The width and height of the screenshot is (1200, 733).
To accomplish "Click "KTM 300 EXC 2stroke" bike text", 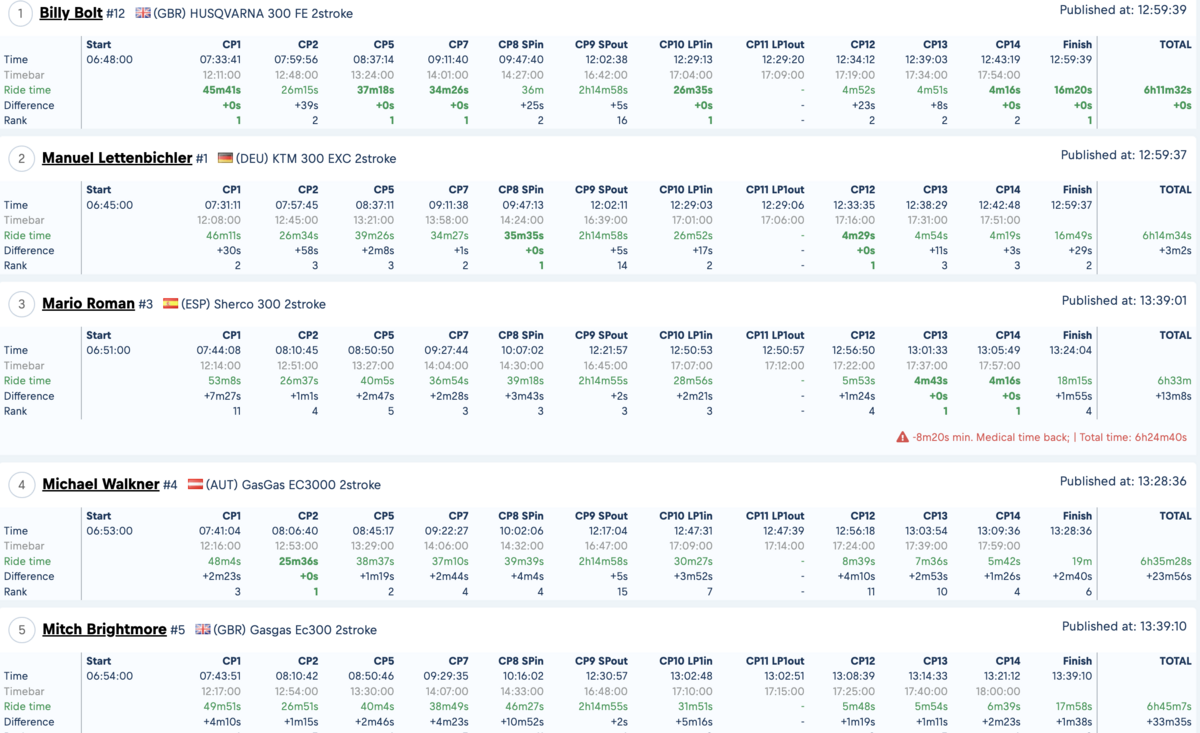I will (x=334, y=159).
